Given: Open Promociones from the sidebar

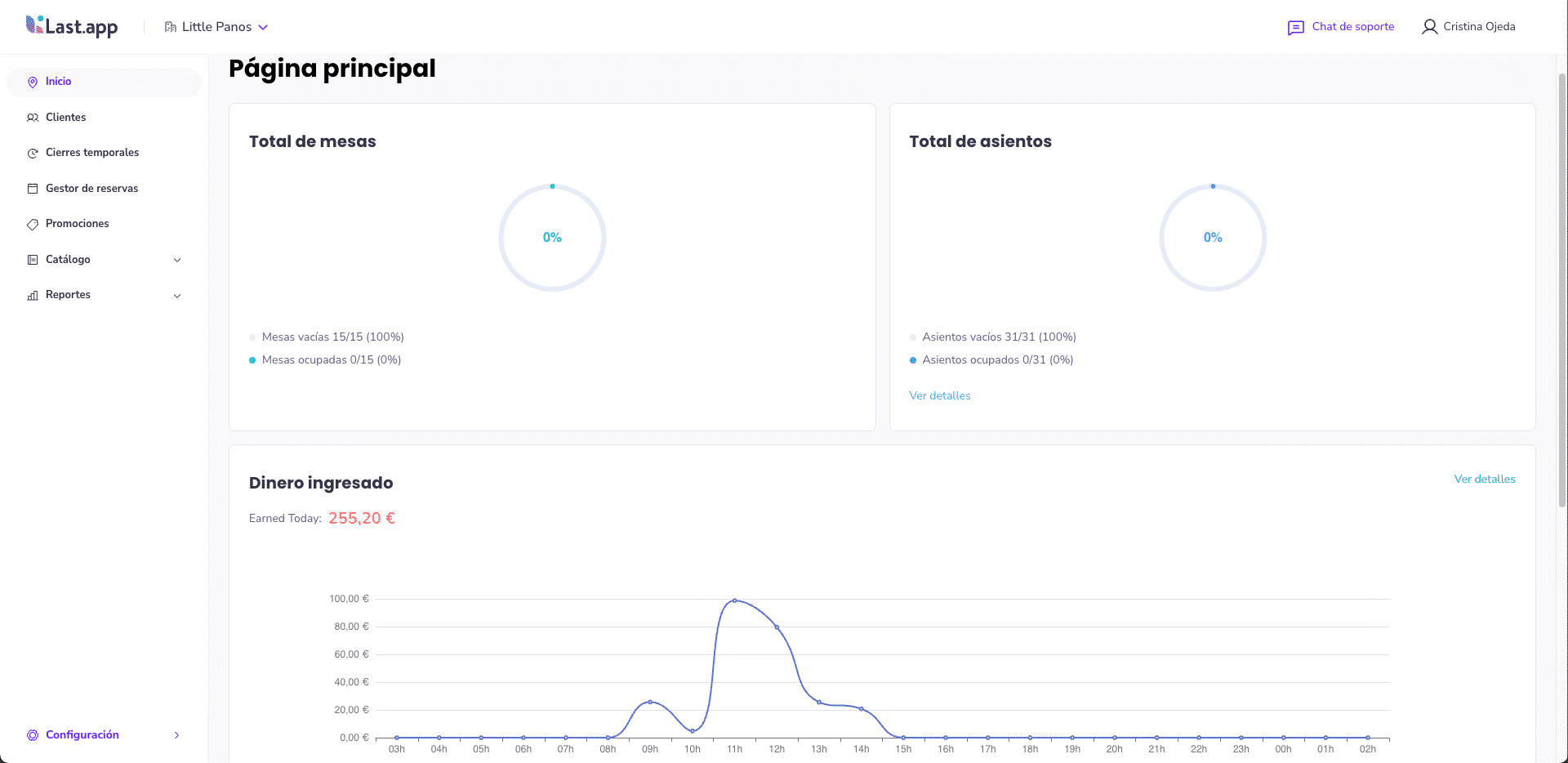Looking at the screenshot, I should point(77,223).
